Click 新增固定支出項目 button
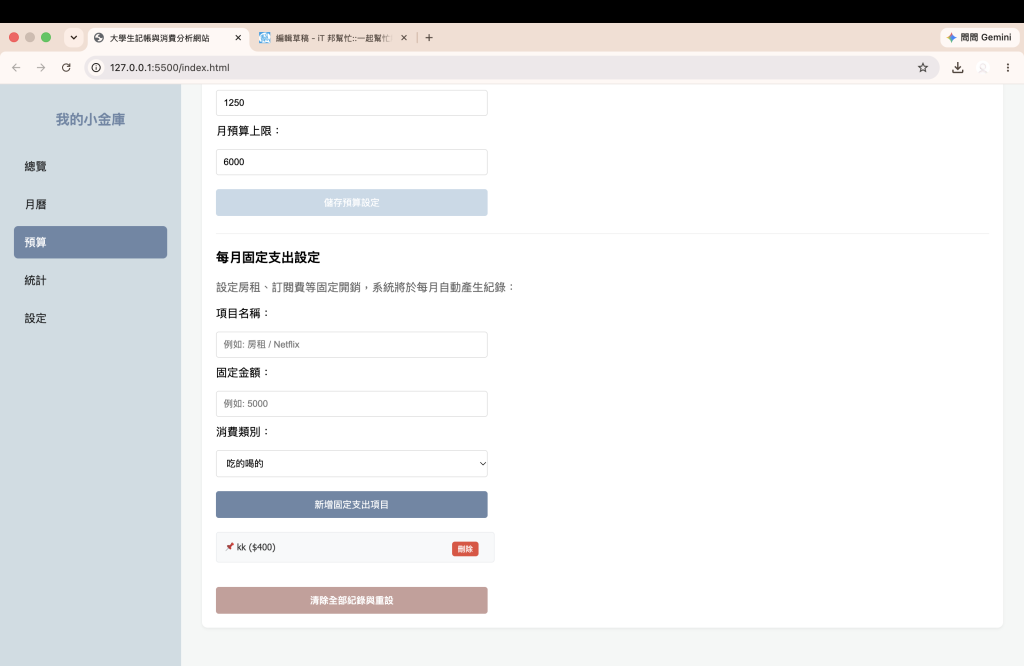 (351, 505)
